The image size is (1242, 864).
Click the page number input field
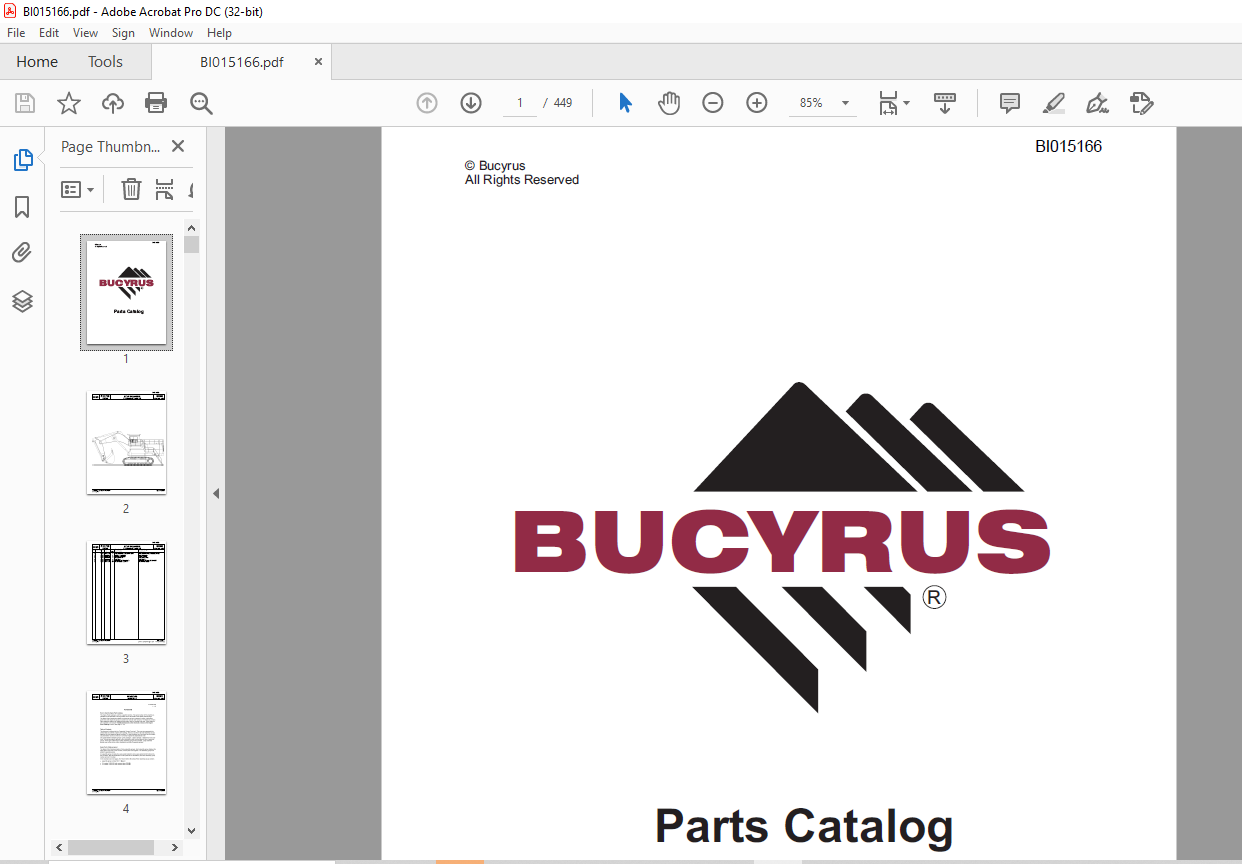[520, 103]
